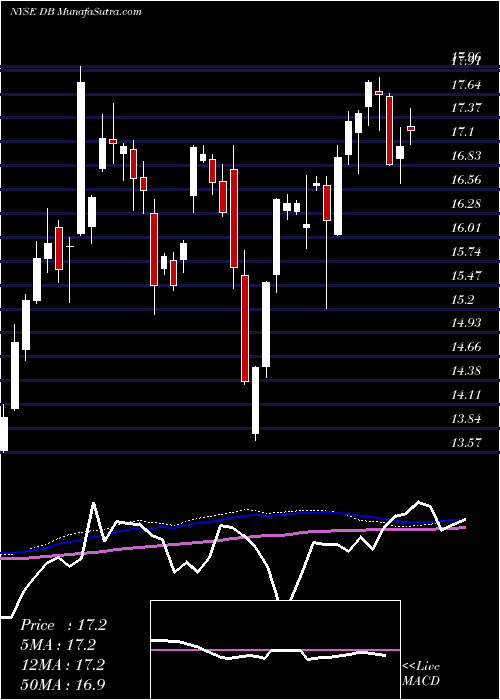Click the 16.01 price axis label
The height and width of the screenshot is (700, 500).
[x=466, y=228]
